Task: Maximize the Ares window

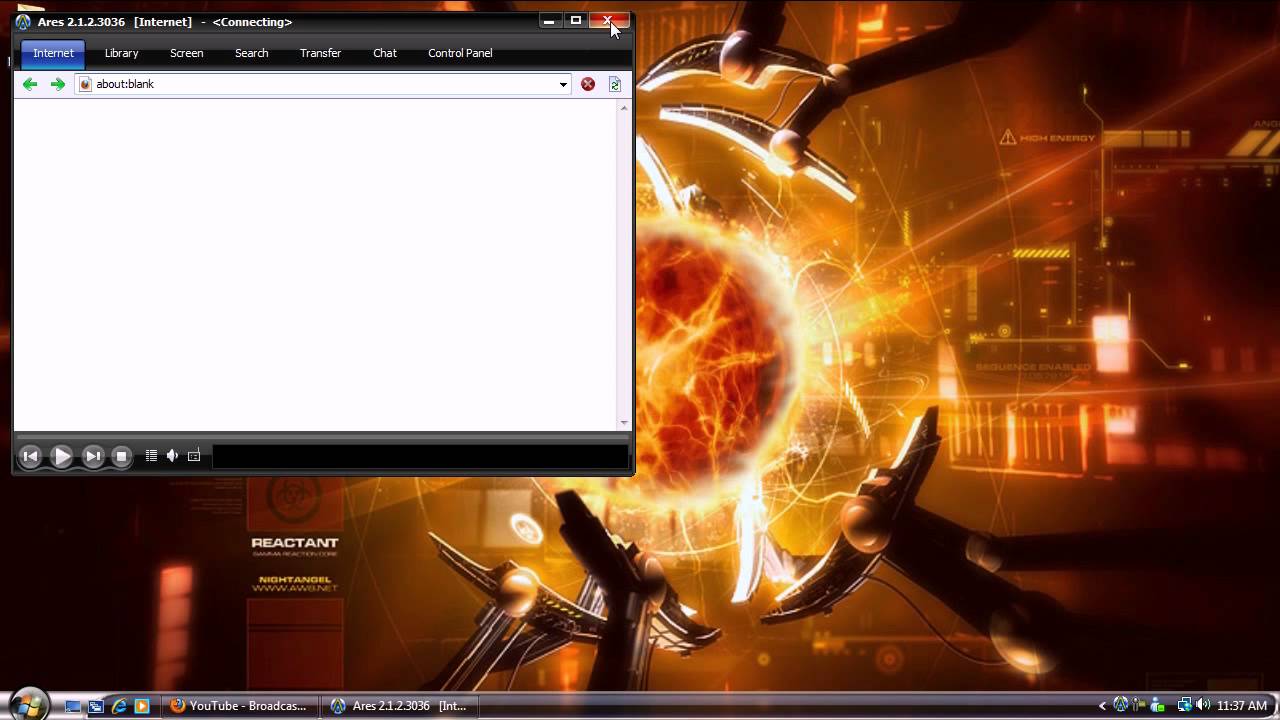Action: 575,21
